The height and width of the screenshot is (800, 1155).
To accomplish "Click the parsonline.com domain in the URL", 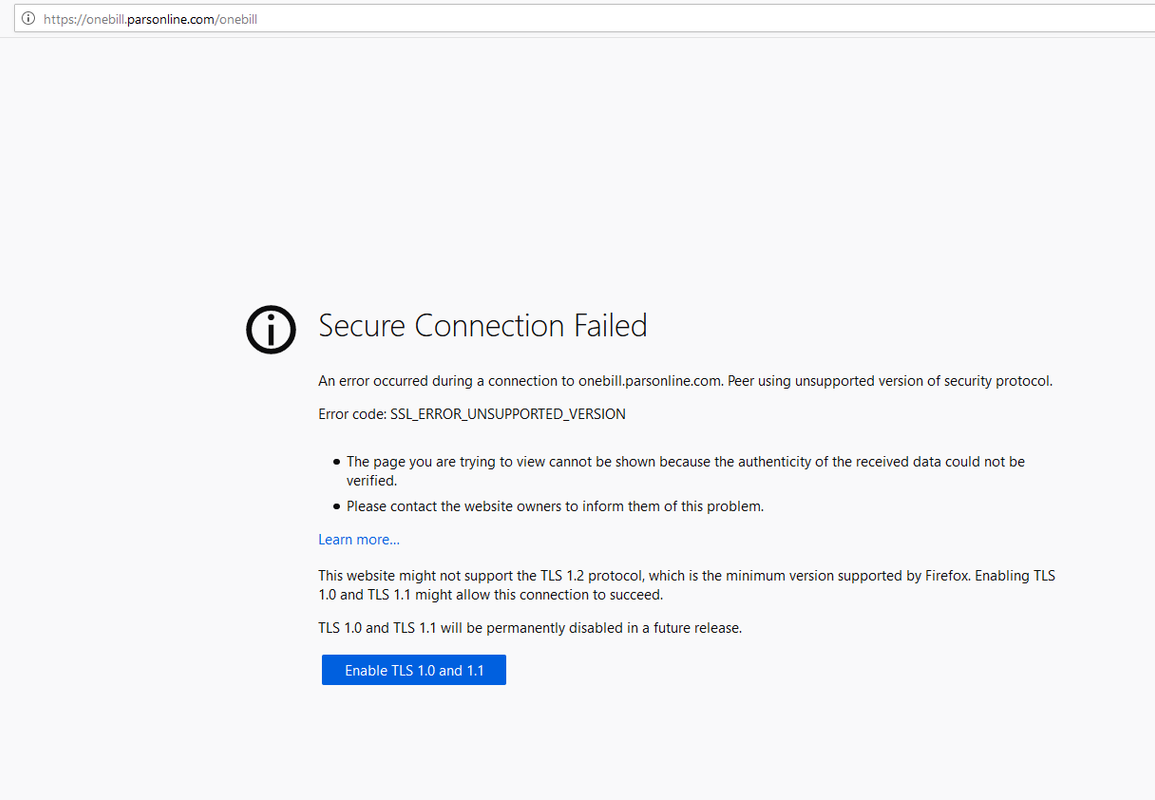I will point(170,19).
